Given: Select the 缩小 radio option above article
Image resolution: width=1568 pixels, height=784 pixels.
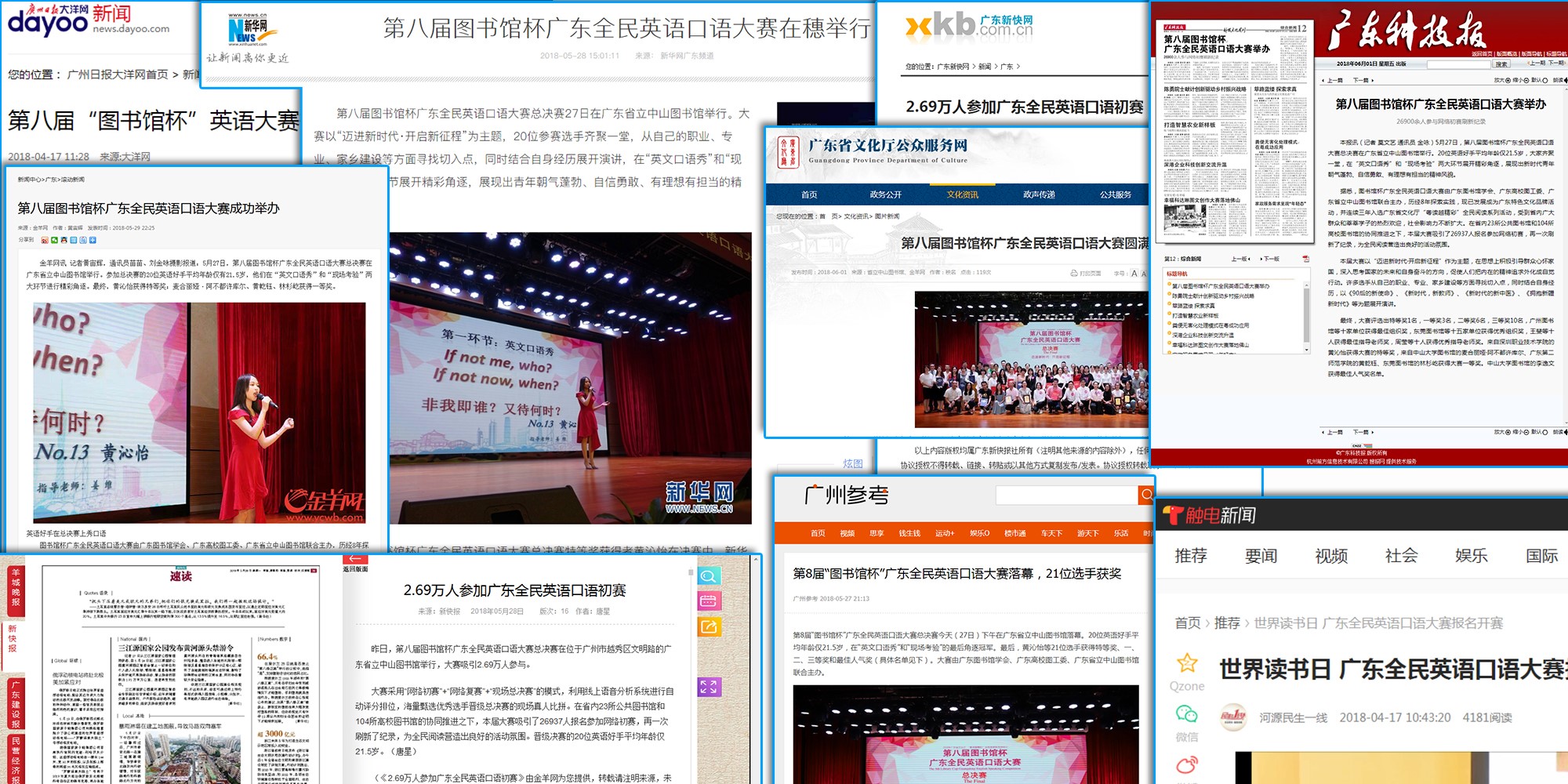Looking at the screenshot, I should coord(1525,80).
